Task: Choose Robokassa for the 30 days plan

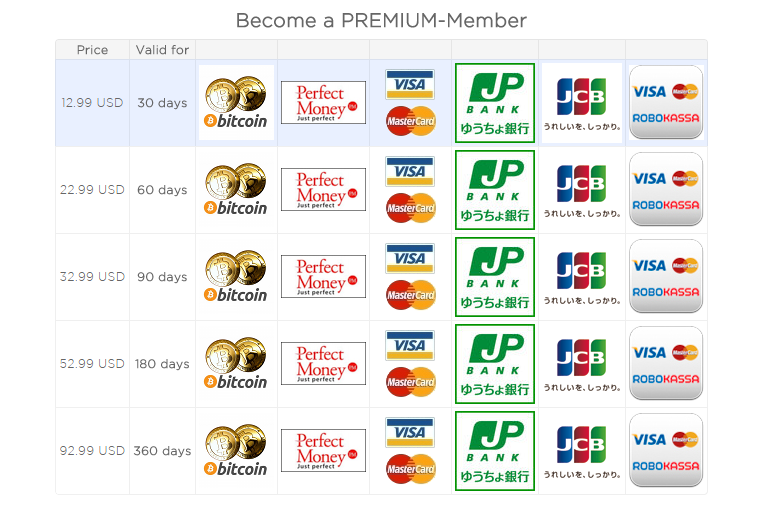Action: tap(666, 102)
